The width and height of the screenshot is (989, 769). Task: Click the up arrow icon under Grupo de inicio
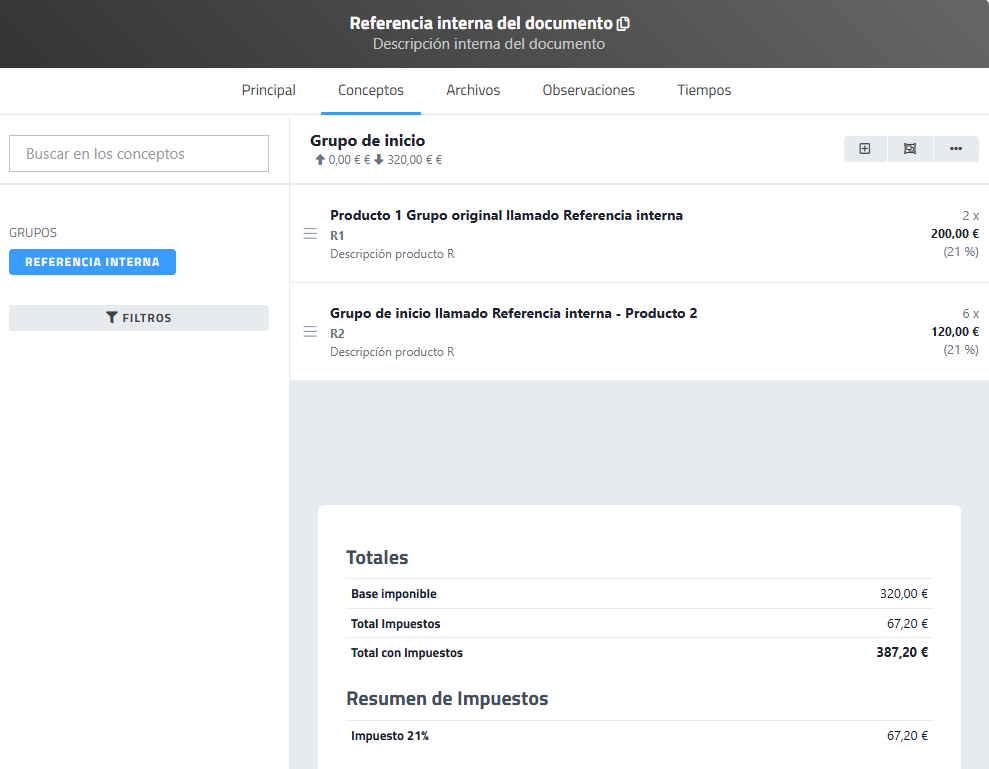(x=320, y=160)
